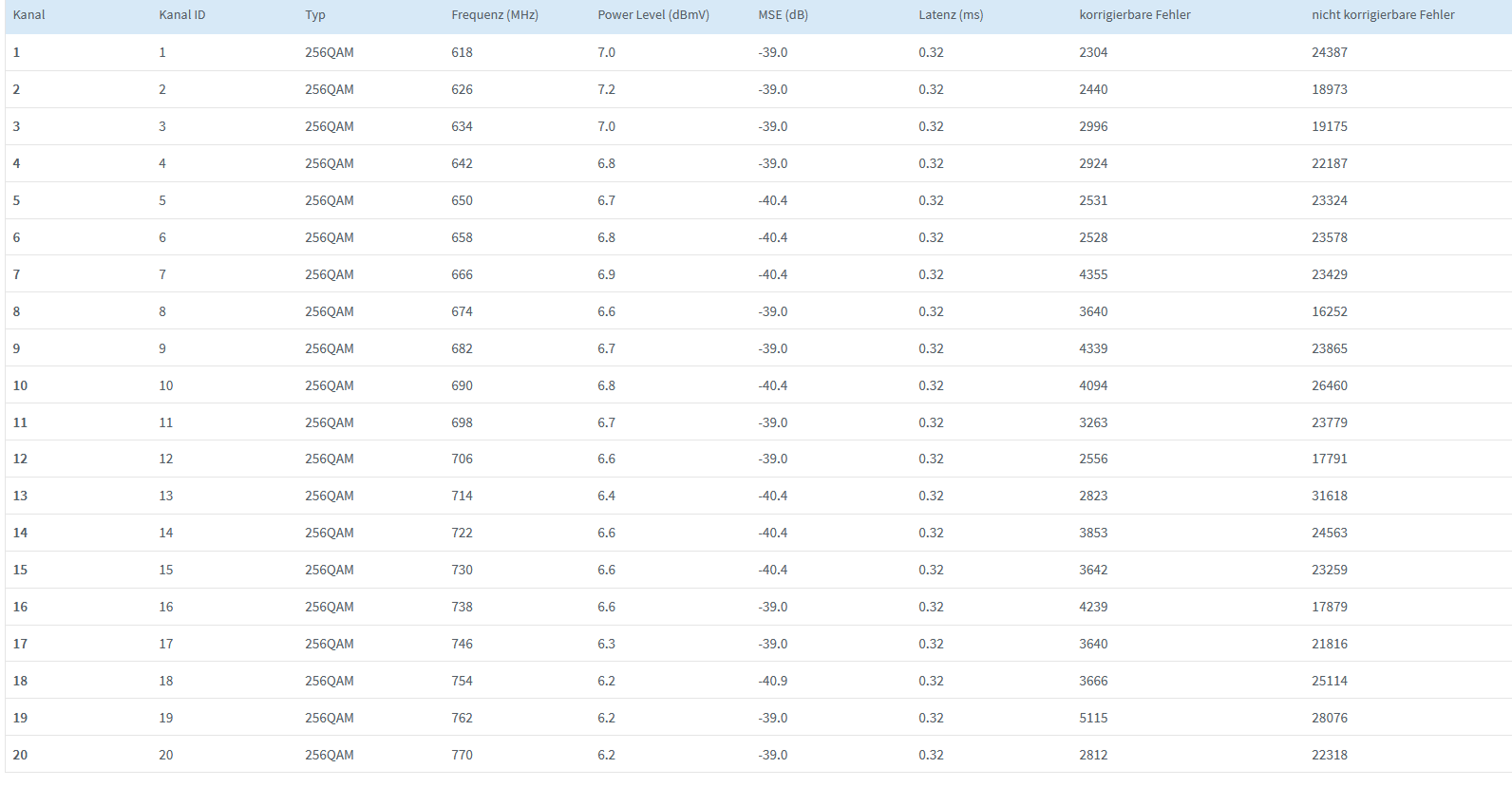1512x787 pixels.
Task: Click the Power Level (dBmV) header
Action: coord(653,15)
